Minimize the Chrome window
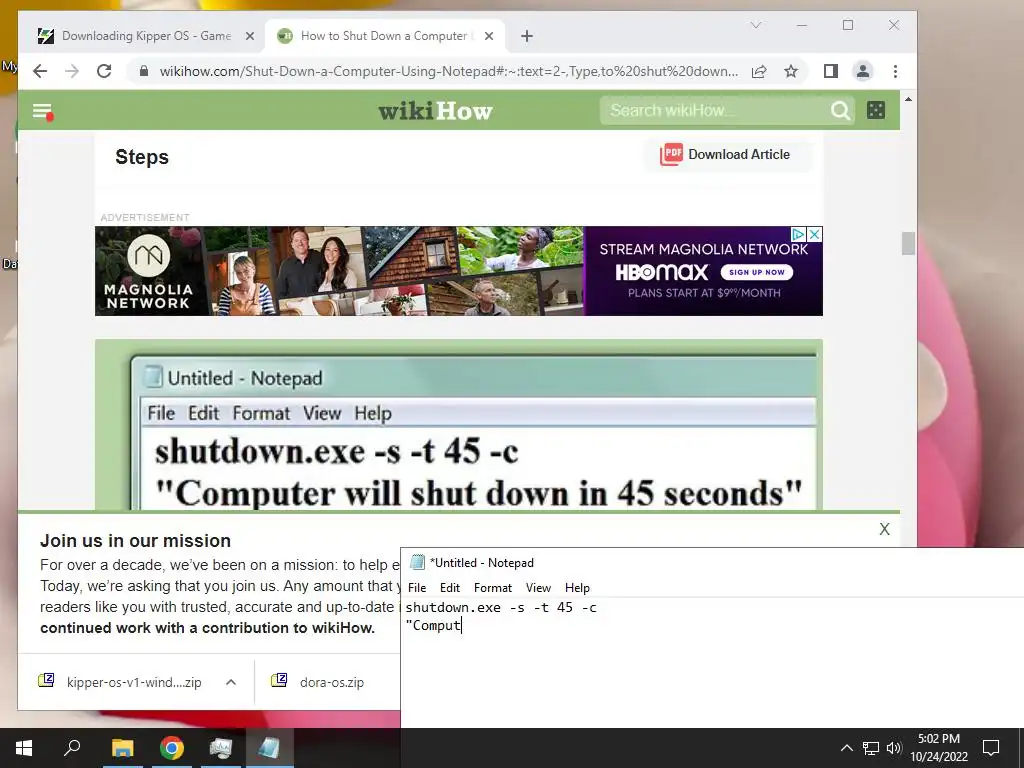This screenshot has width=1024, height=768. [802, 25]
